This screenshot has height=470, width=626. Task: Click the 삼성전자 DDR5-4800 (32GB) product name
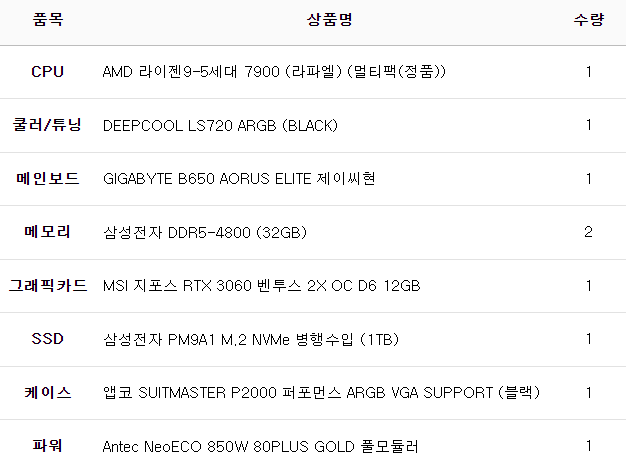pyautogui.click(x=204, y=233)
